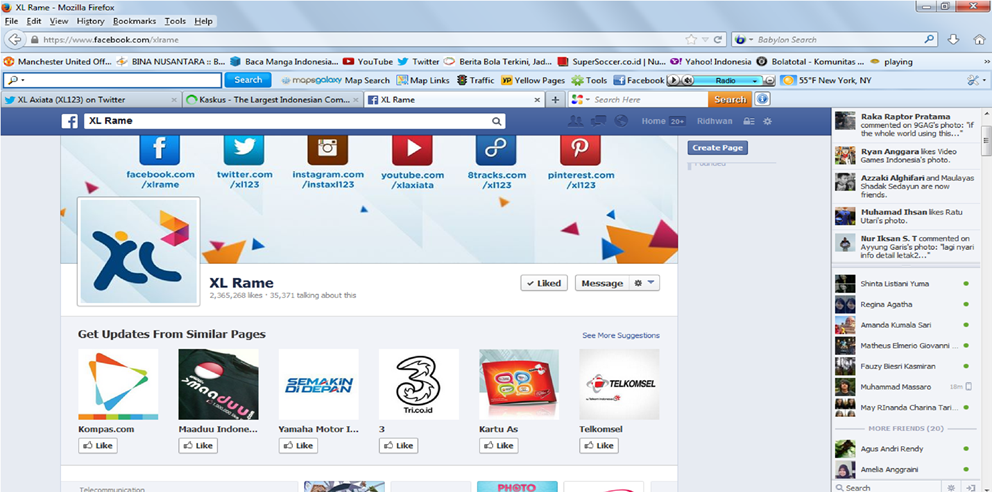This screenshot has width=992, height=492.
Task: Open the Manchester United bookmark
Action: click(x=58, y=61)
